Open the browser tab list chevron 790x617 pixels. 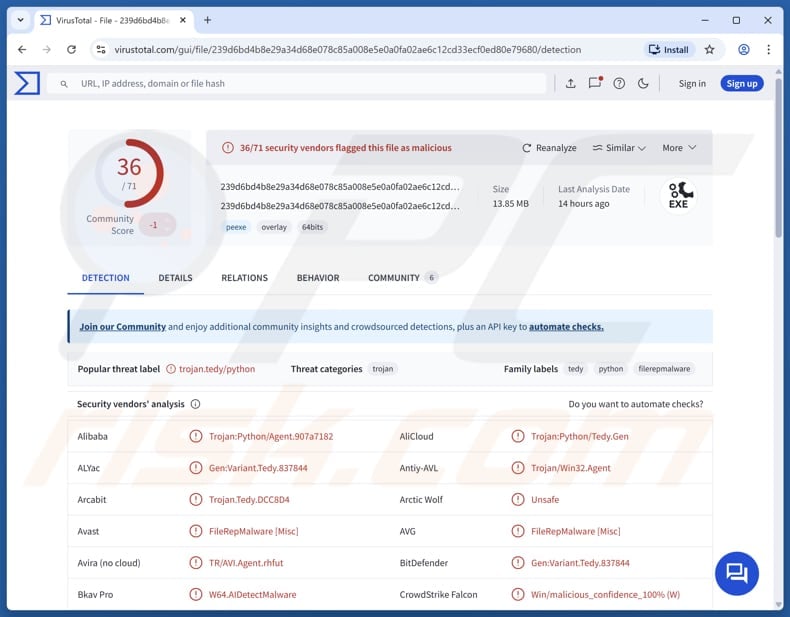click(x=19, y=20)
